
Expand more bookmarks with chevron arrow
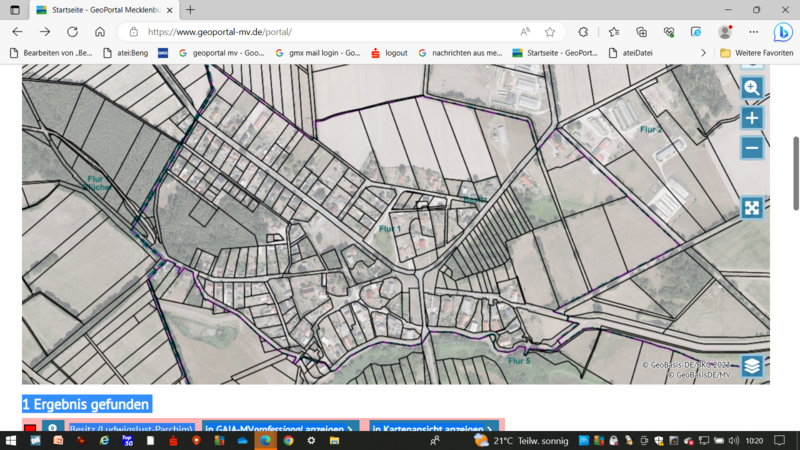pos(704,53)
